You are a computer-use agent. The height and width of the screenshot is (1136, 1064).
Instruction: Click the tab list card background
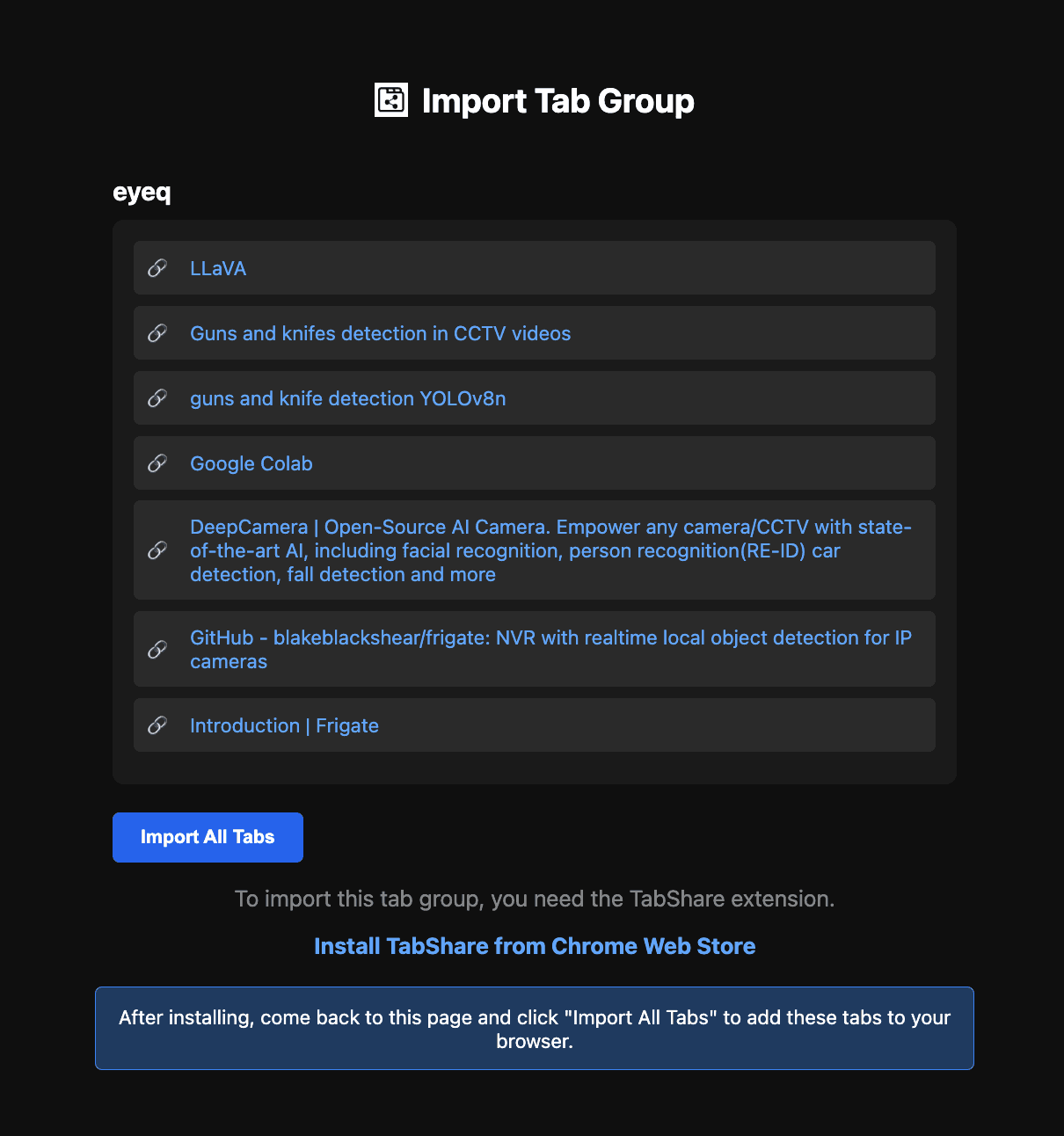pyautogui.click(x=534, y=765)
